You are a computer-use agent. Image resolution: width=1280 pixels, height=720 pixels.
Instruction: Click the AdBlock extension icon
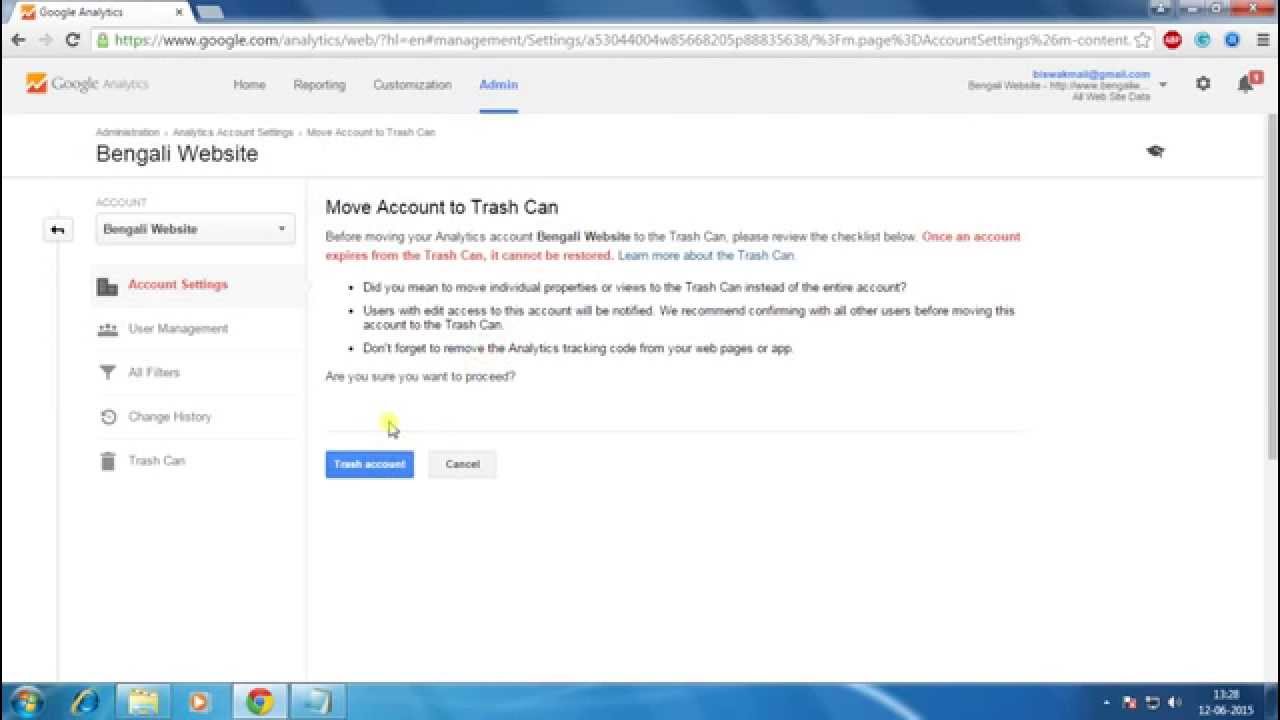click(1173, 40)
